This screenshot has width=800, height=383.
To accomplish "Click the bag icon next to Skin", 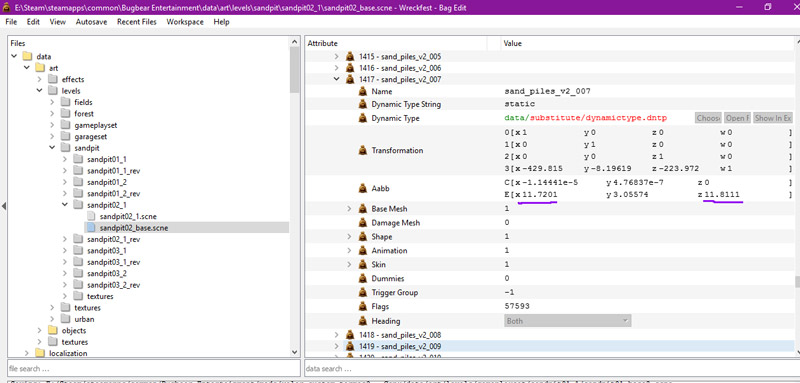I will pos(362,265).
